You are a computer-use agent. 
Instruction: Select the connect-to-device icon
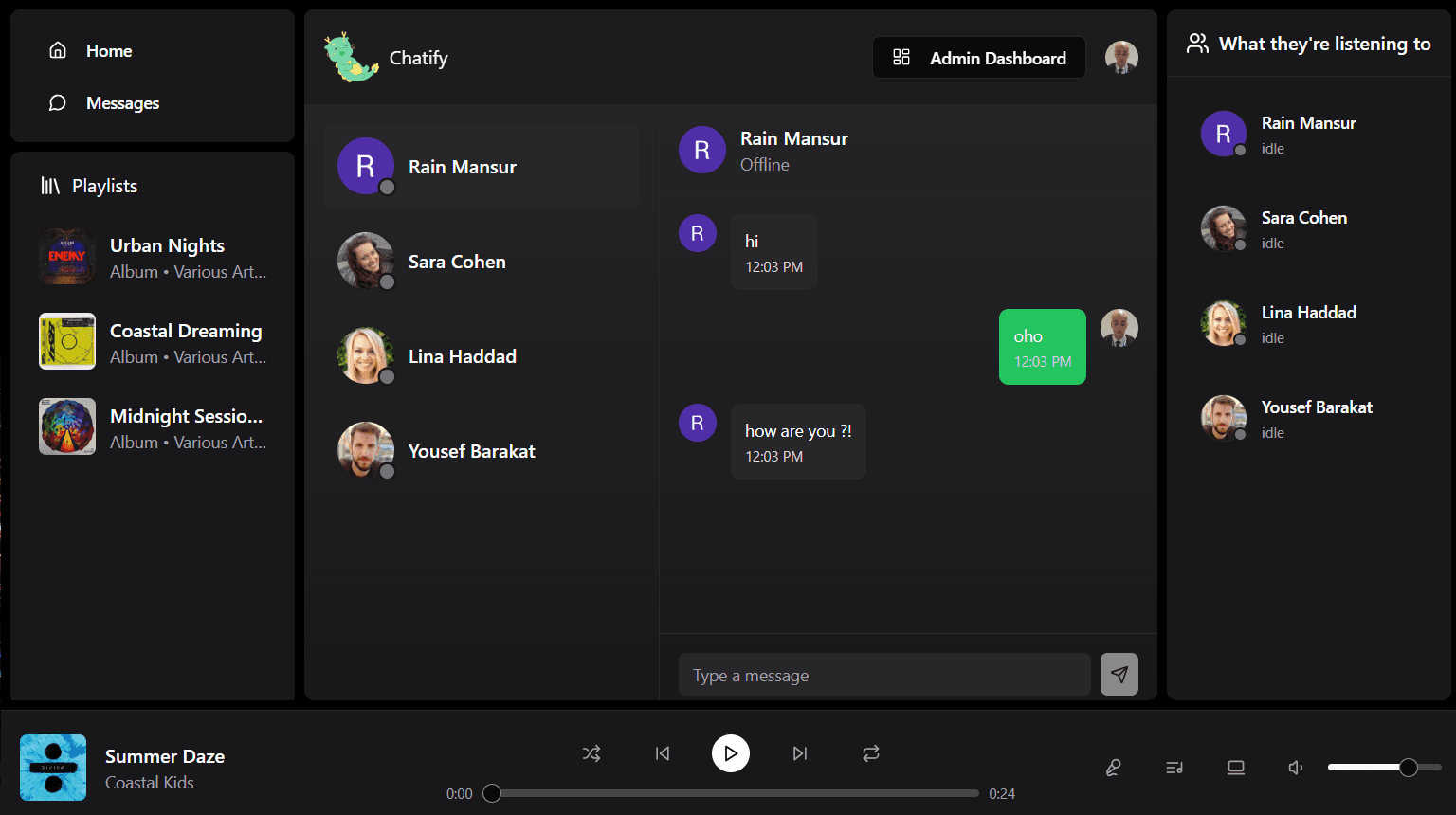pos(1236,768)
